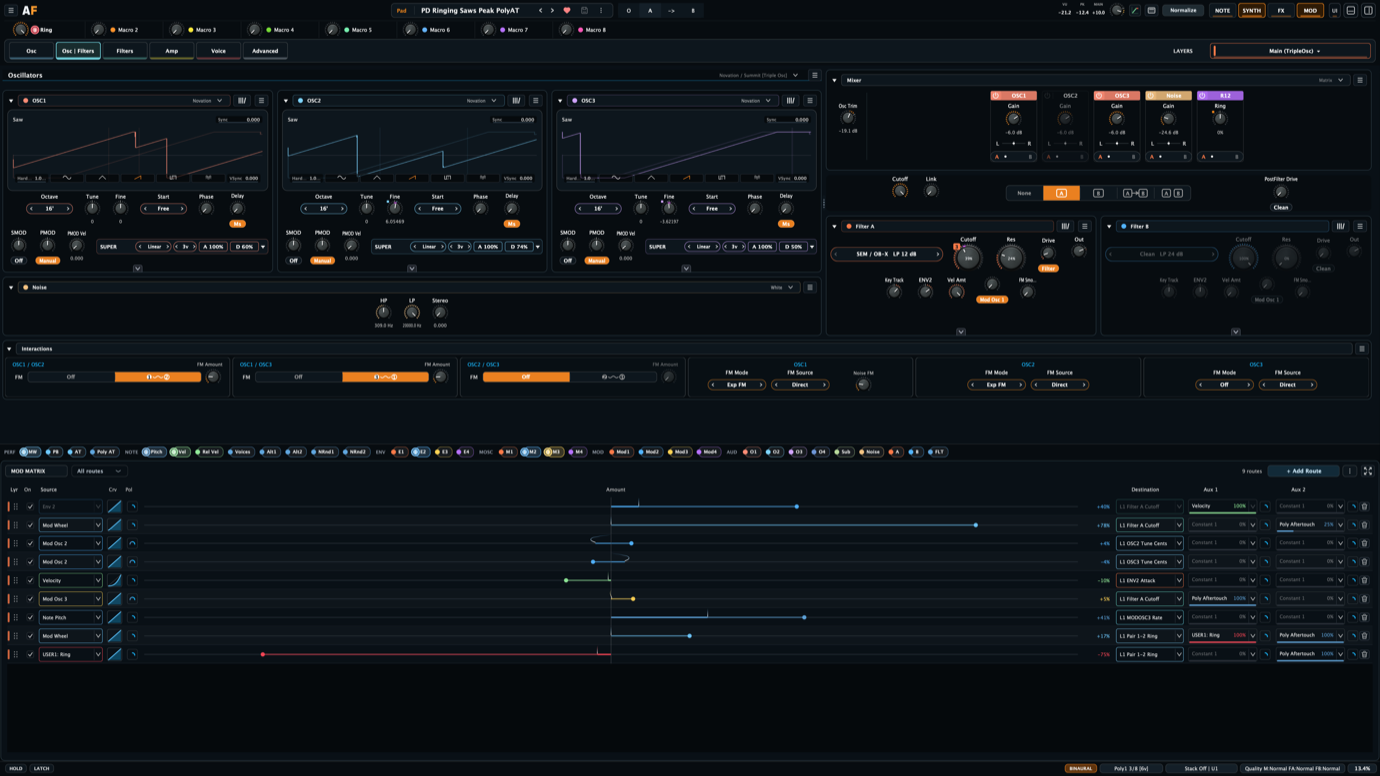Toggle OSC1 SMOD Off button
The width and height of the screenshot is (1380, 776).
pyautogui.click(x=18, y=261)
